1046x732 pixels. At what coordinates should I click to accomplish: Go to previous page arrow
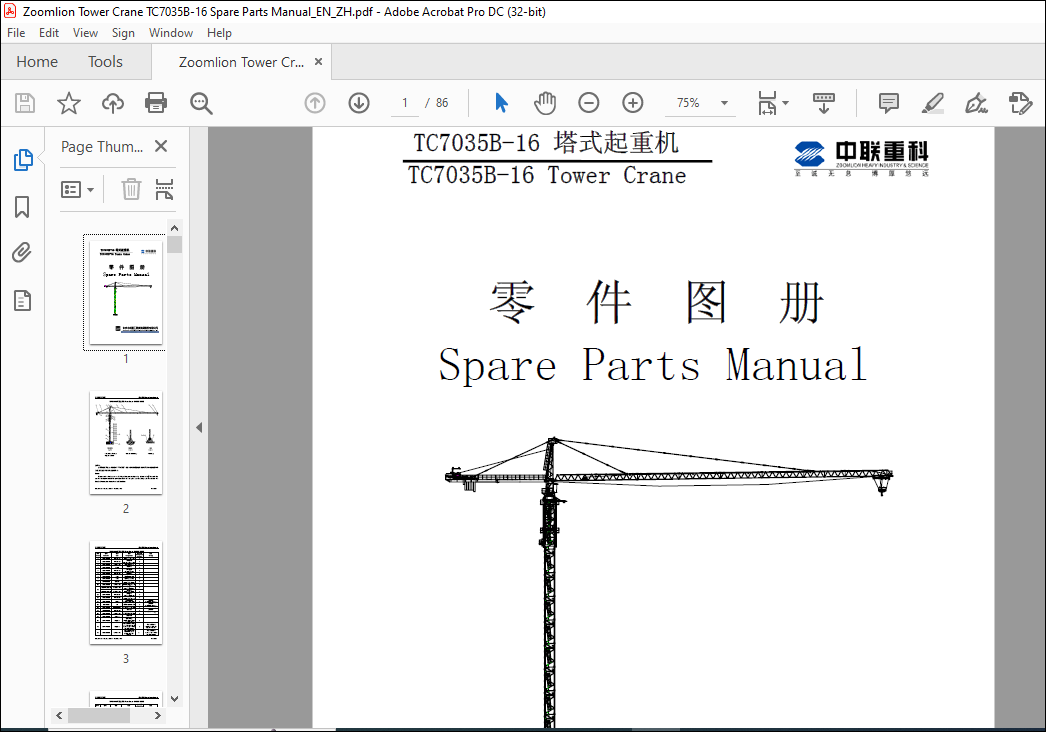(x=315, y=103)
